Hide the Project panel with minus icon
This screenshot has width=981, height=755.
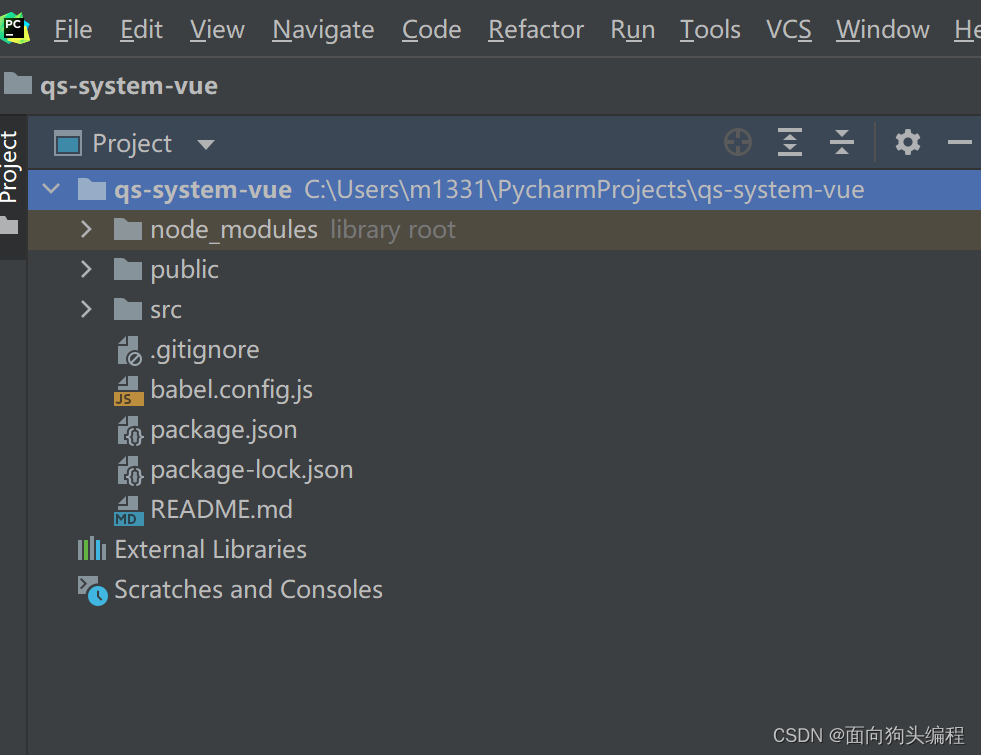point(960,143)
